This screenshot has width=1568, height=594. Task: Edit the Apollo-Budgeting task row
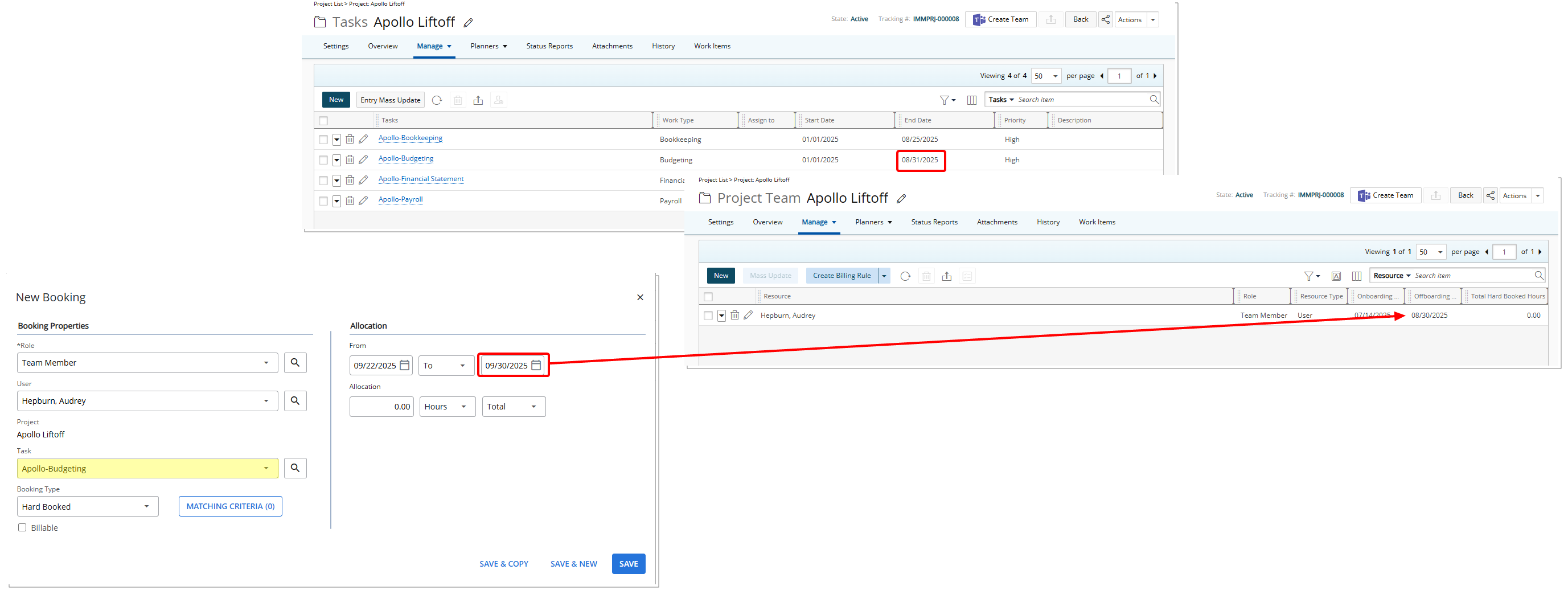[x=363, y=159]
